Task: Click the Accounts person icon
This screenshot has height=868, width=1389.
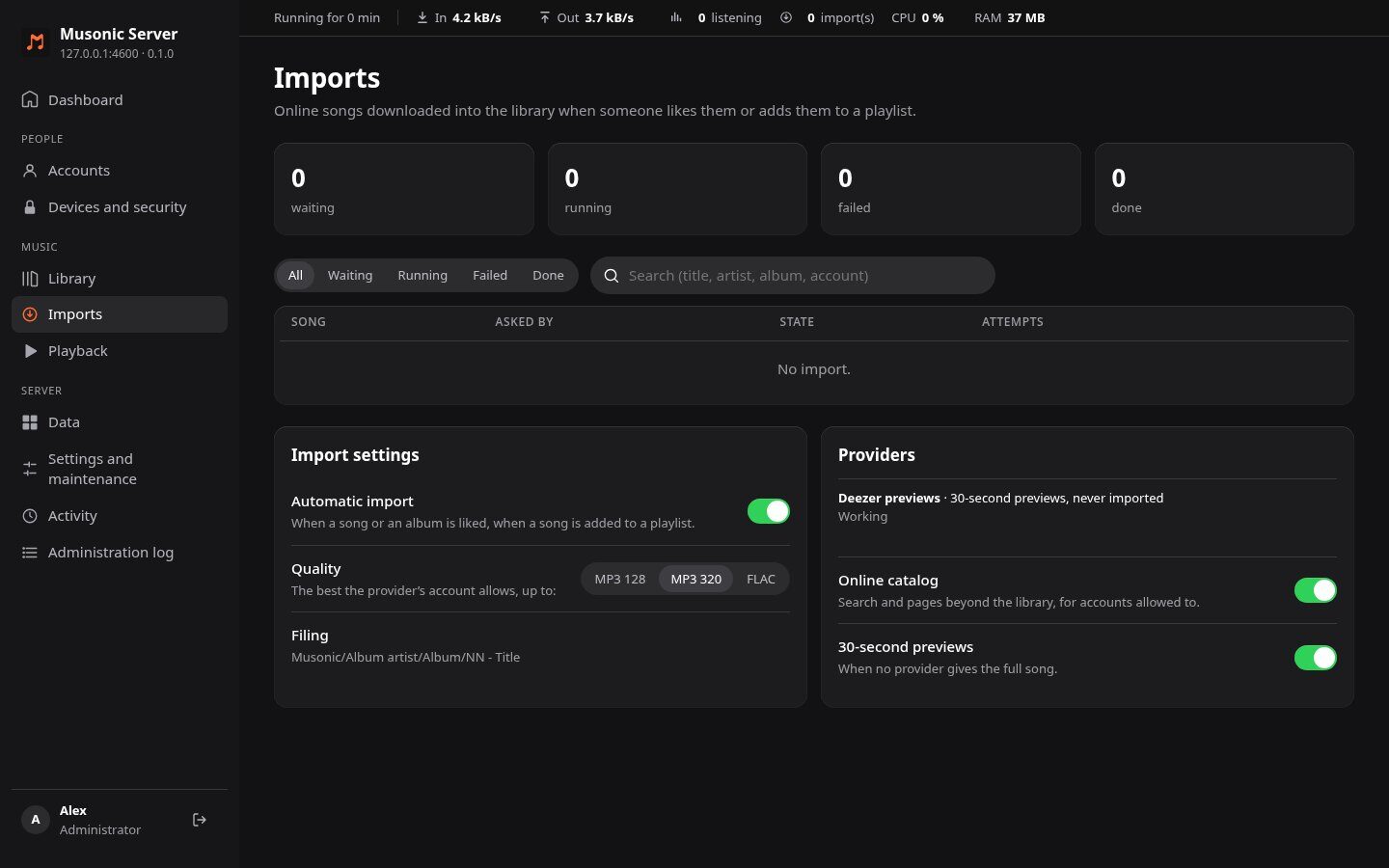Action: (x=30, y=171)
